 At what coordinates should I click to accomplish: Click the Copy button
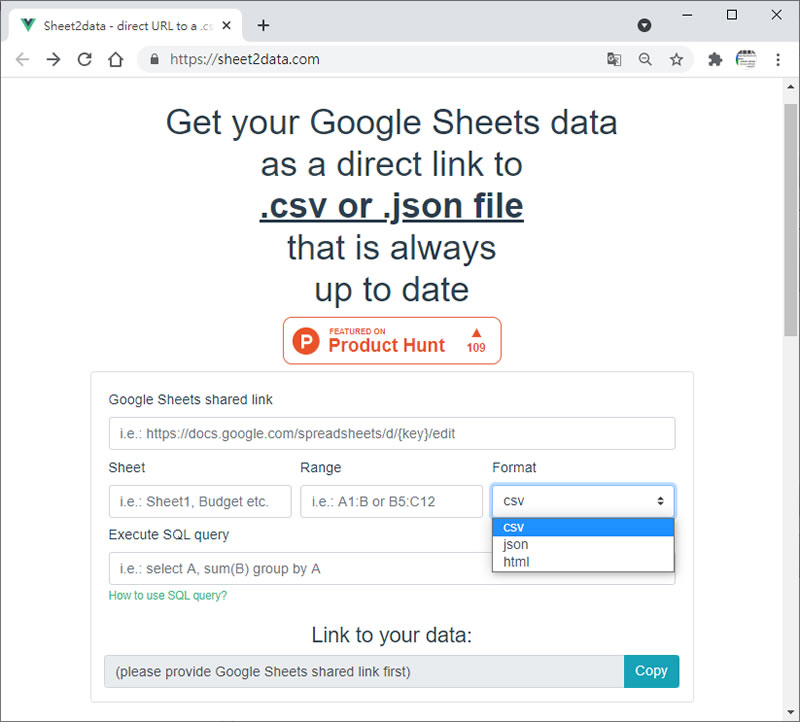[x=651, y=671]
